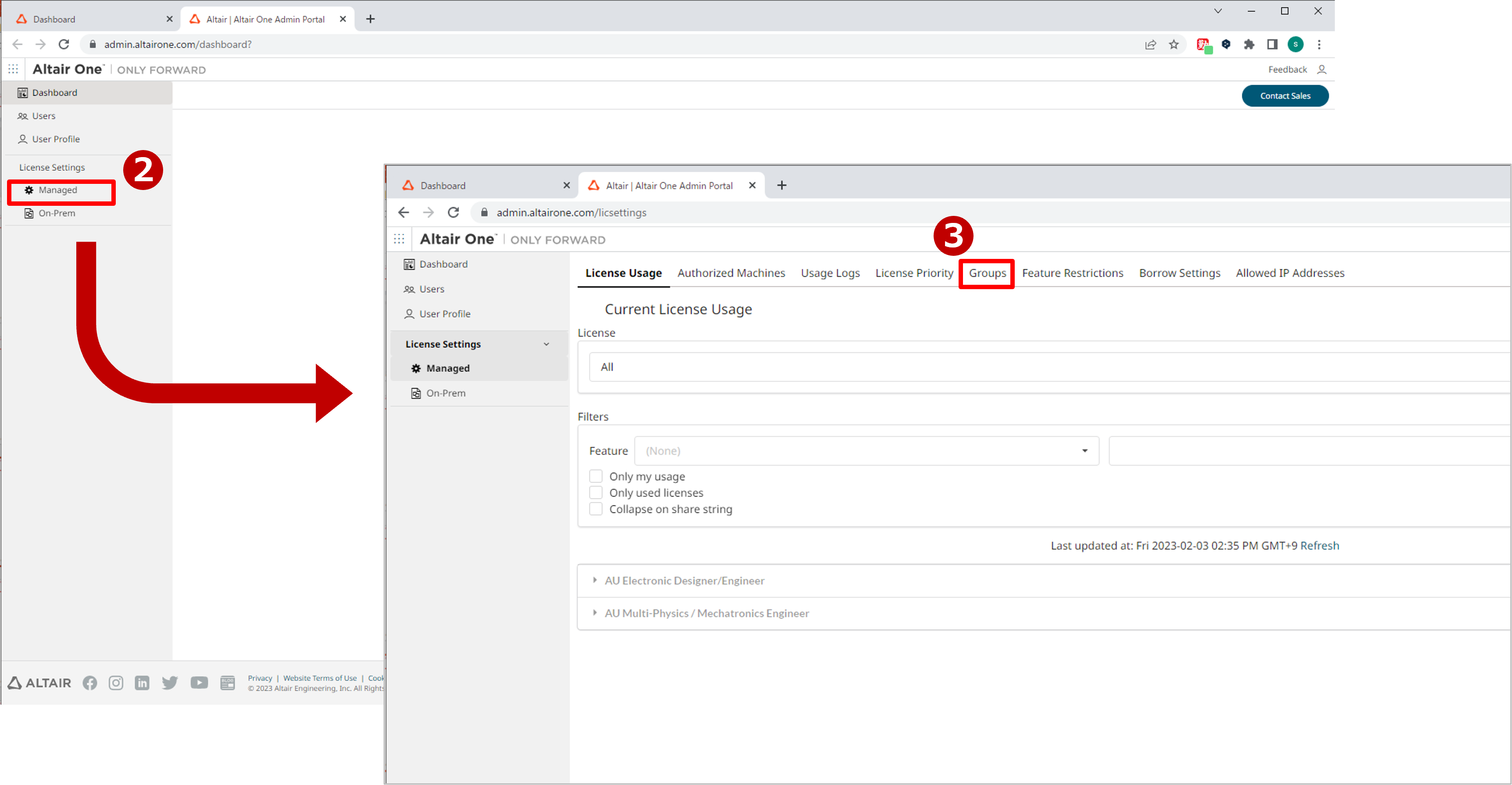Image resolution: width=1512 pixels, height=785 pixels.
Task: Click the Facebook icon in footer
Action: click(x=90, y=683)
